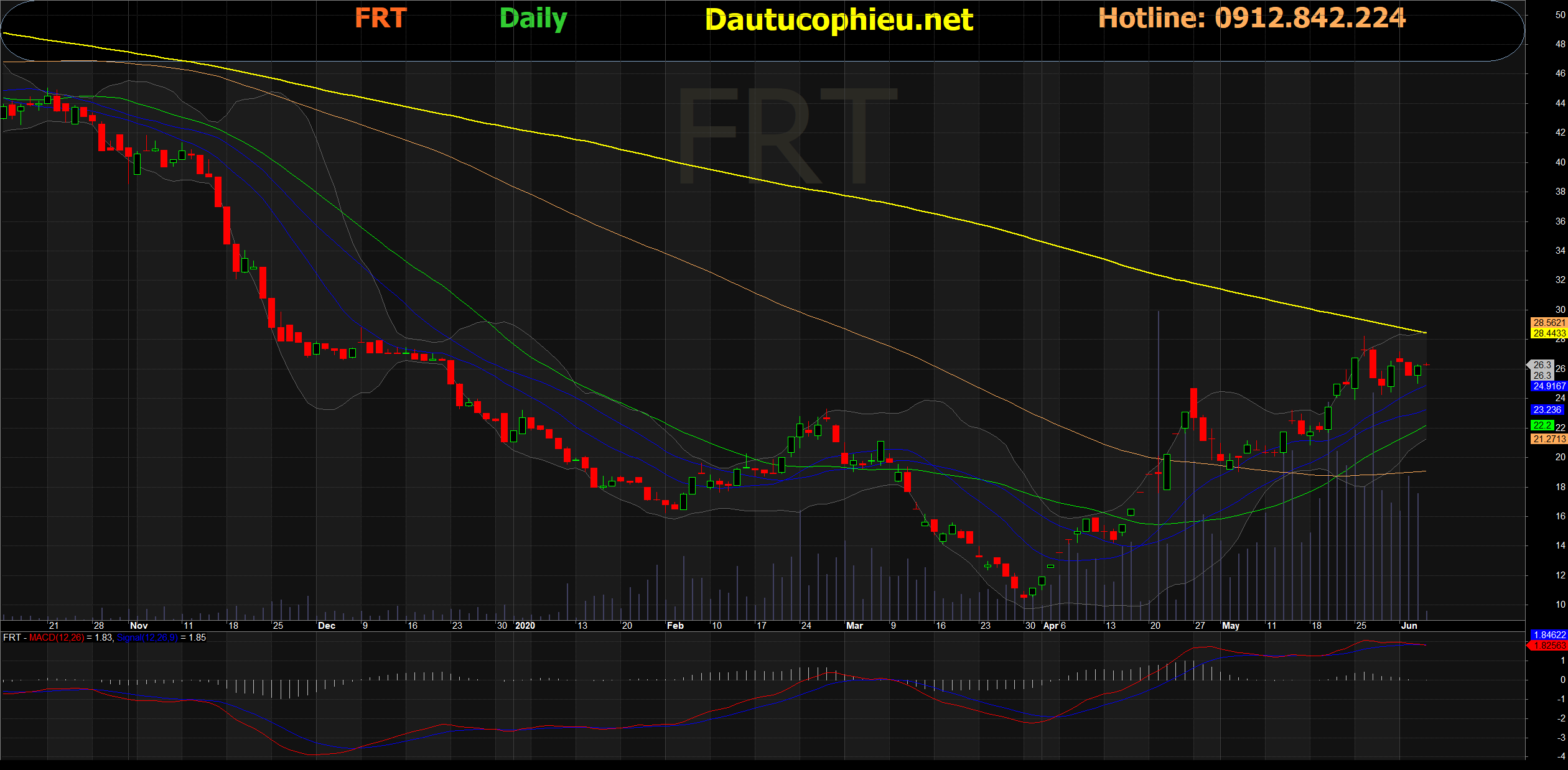Click the orange 28.5621 price label
Viewport: 1568px width, 770px height.
(1548, 323)
